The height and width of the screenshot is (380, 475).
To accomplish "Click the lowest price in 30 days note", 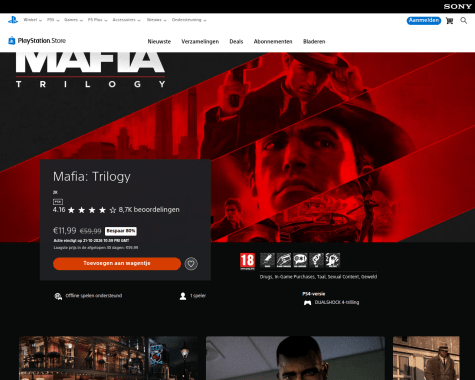I will tap(96, 248).
